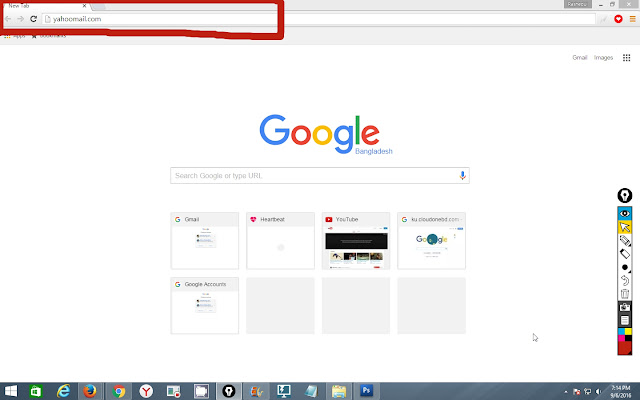Open the notepad-style taskbar icon
This screenshot has height=400, width=640.
311,391
